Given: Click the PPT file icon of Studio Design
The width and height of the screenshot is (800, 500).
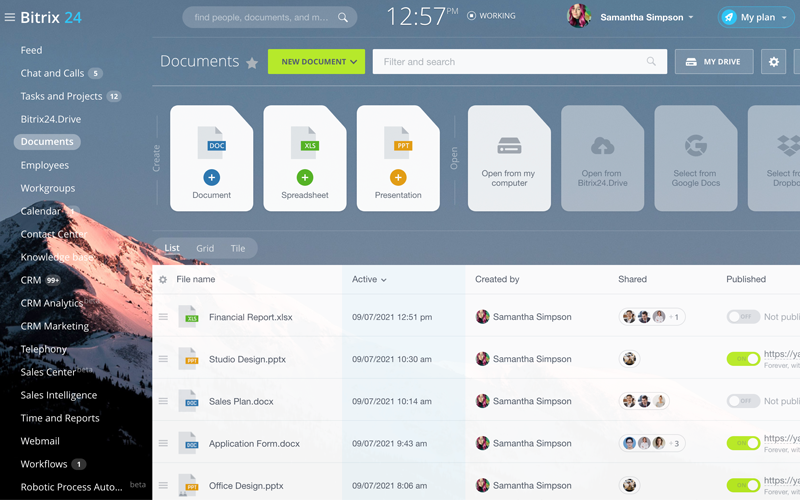Looking at the screenshot, I should [x=189, y=359].
